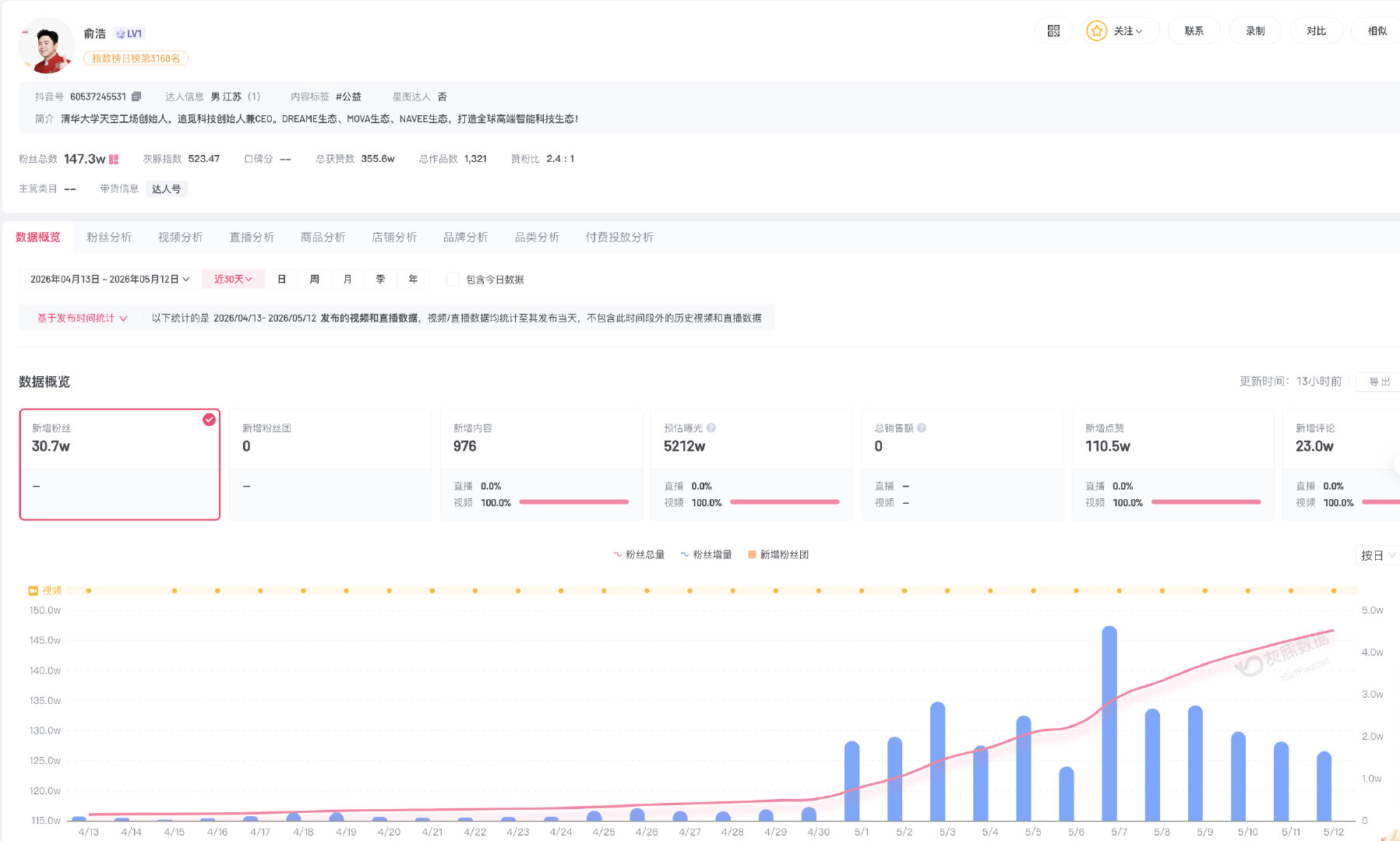The image size is (1400, 841).
Task: Click the 5/3 bar in chart
Action: pyautogui.click(x=938, y=762)
